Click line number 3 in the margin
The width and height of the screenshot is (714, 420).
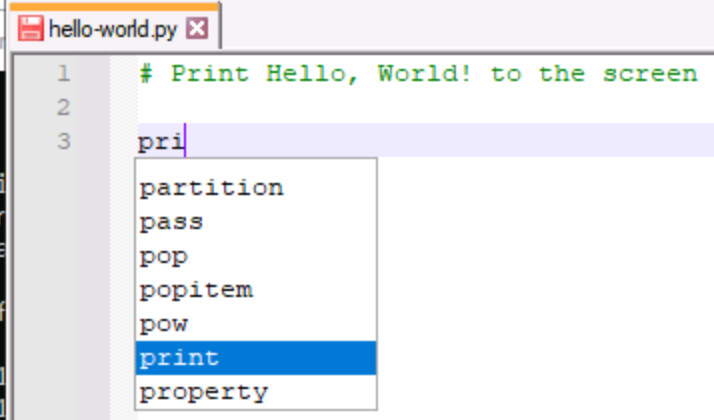tap(64, 141)
